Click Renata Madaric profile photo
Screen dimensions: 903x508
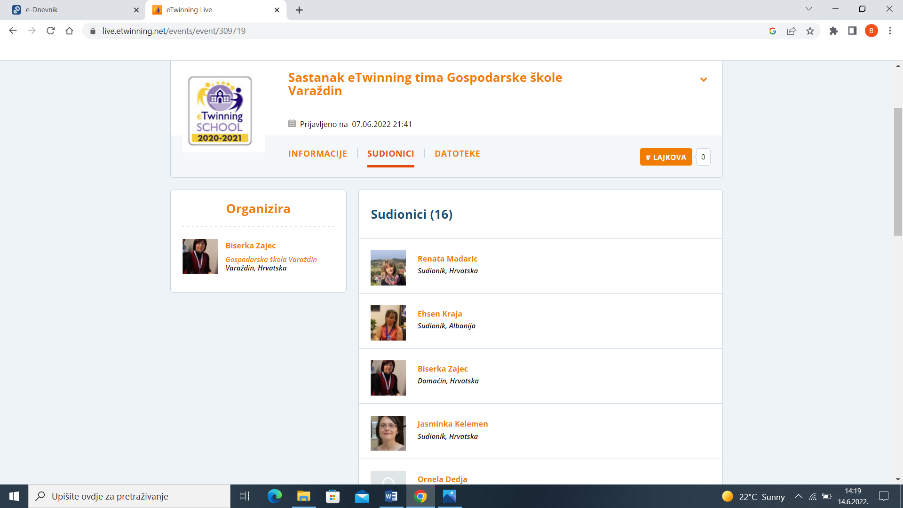point(388,268)
